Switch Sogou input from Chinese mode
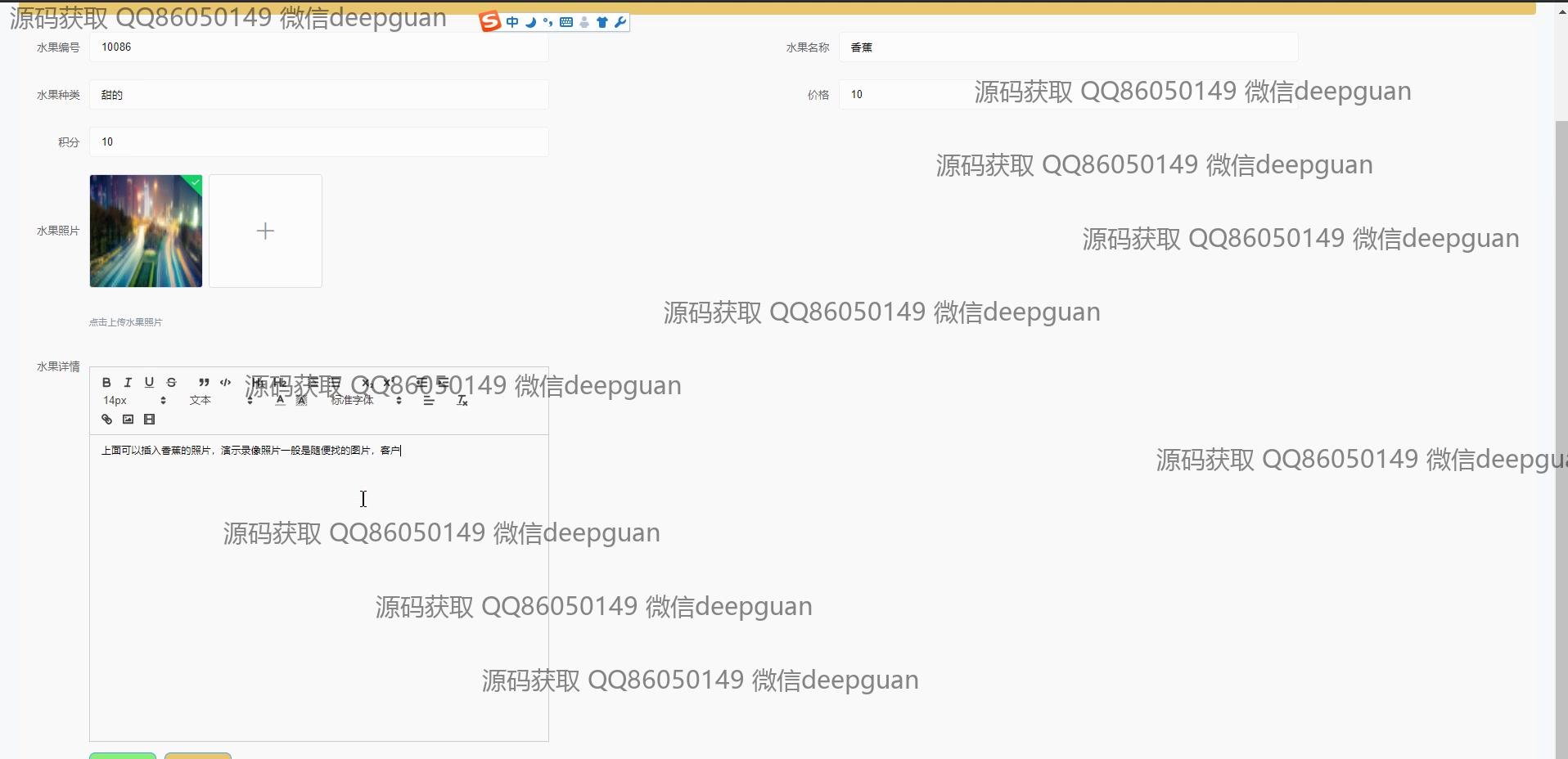1568x759 pixels. (x=512, y=22)
